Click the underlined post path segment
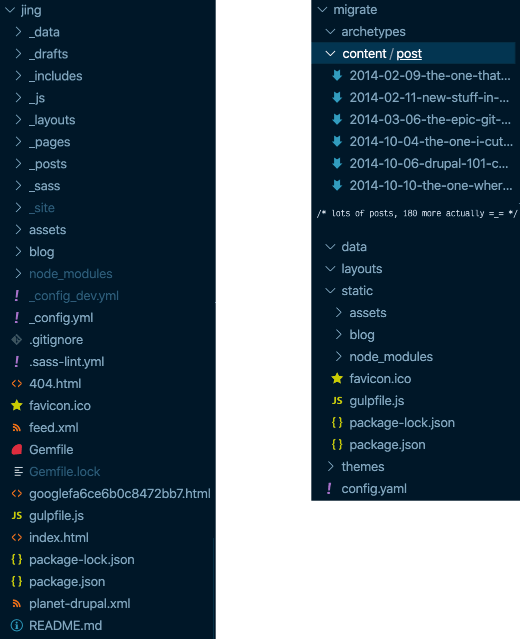 click(409, 54)
